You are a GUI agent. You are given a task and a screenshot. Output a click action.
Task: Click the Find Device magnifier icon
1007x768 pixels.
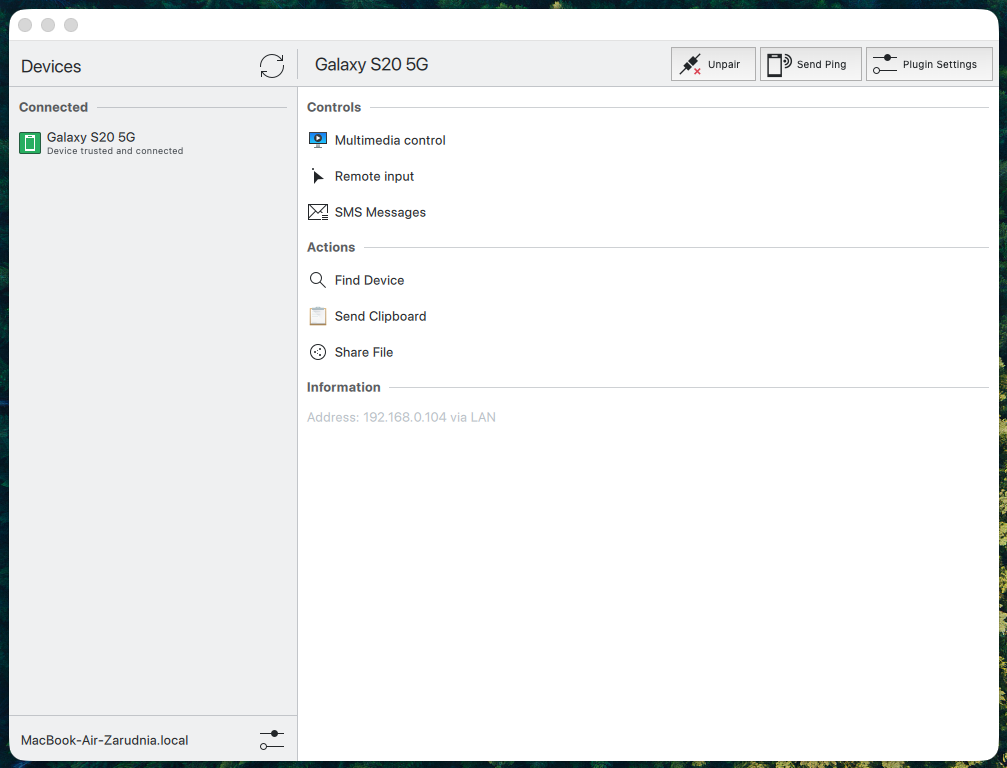(x=318, y=280)
